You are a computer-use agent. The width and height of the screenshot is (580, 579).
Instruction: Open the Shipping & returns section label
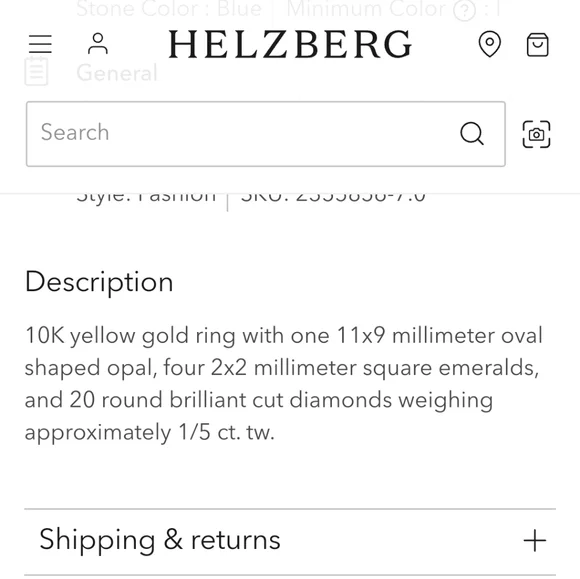click(x=160, y=540)
